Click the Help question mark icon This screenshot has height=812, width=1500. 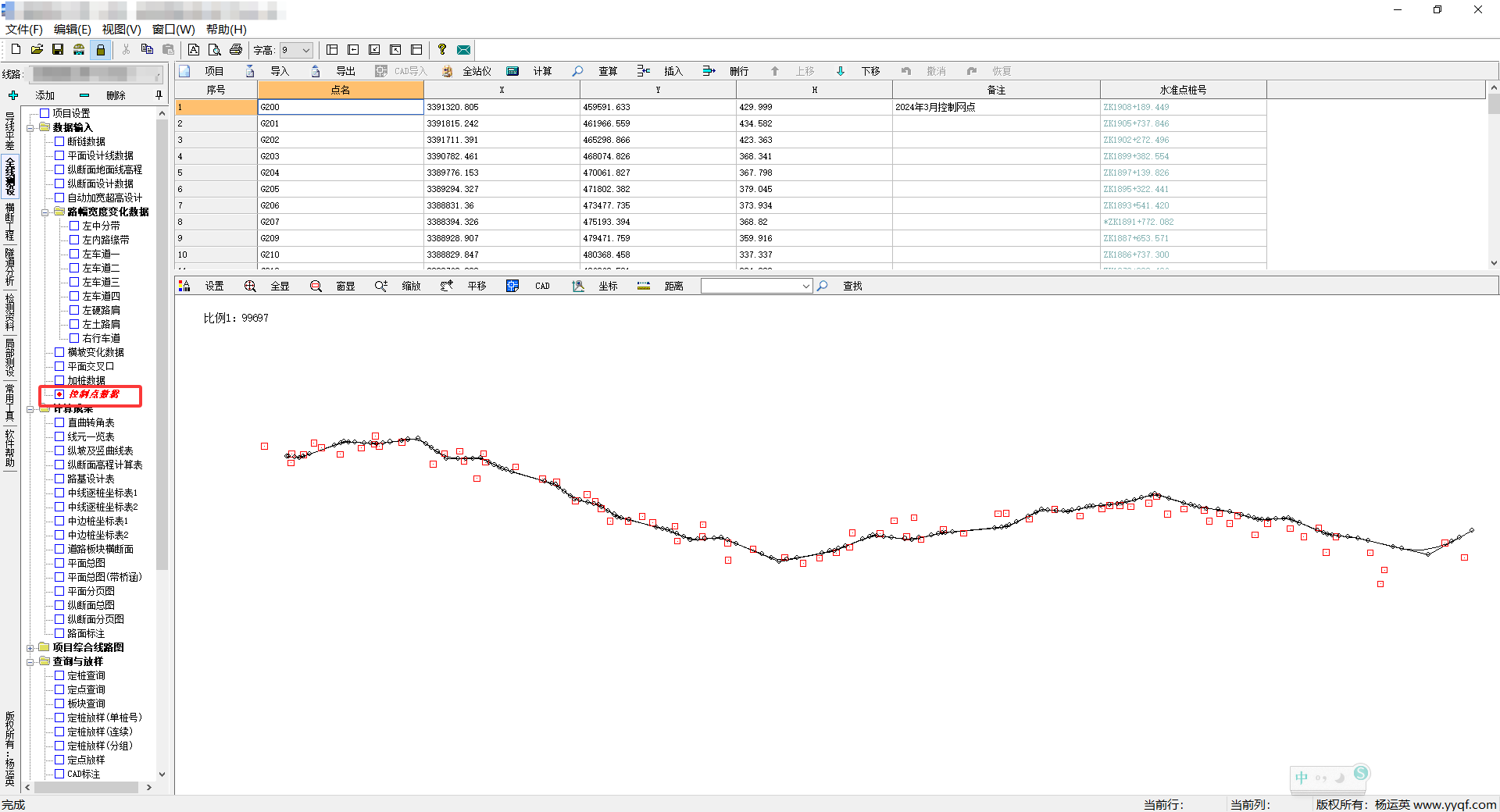pos(442,49)
